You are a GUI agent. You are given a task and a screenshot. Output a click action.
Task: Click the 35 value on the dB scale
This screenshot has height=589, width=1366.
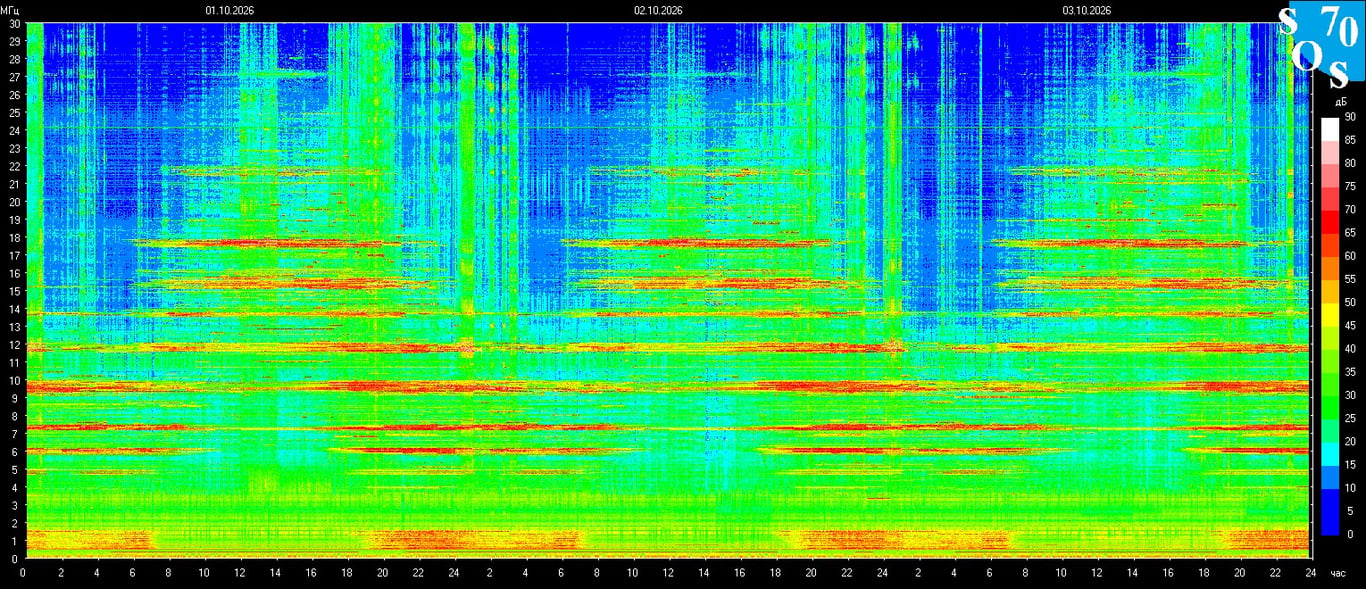click(1350, 372)
